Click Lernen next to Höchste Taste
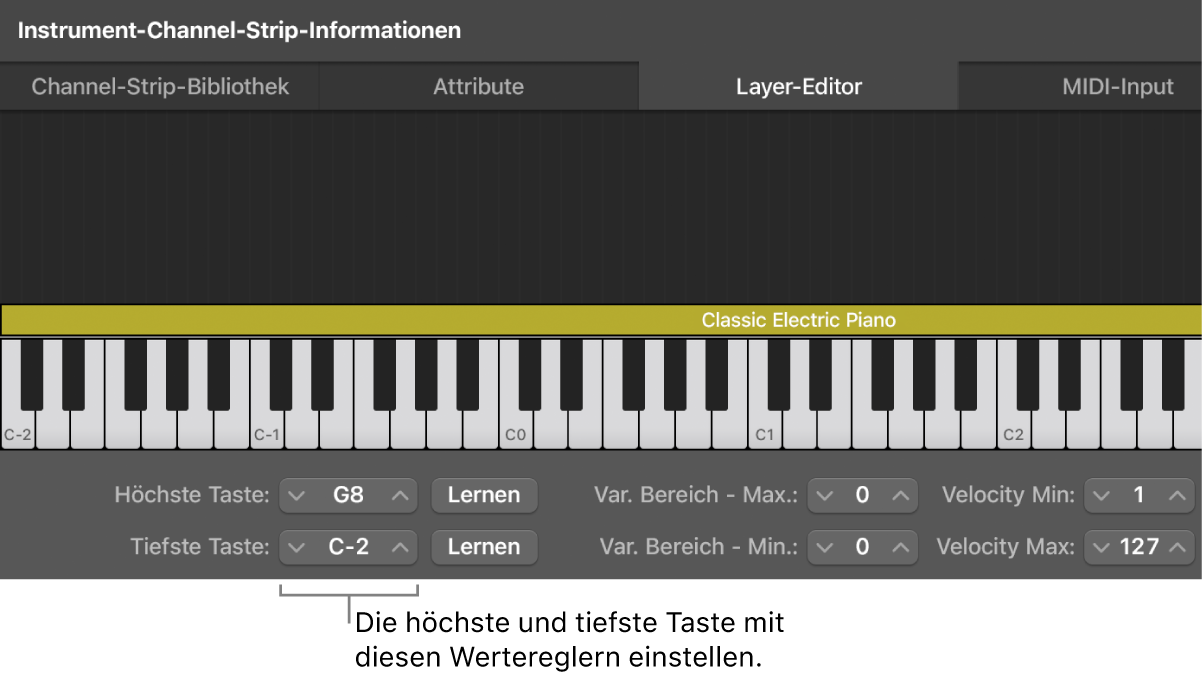The width and height of the screenshot is (1202, 681). point(484,494)
